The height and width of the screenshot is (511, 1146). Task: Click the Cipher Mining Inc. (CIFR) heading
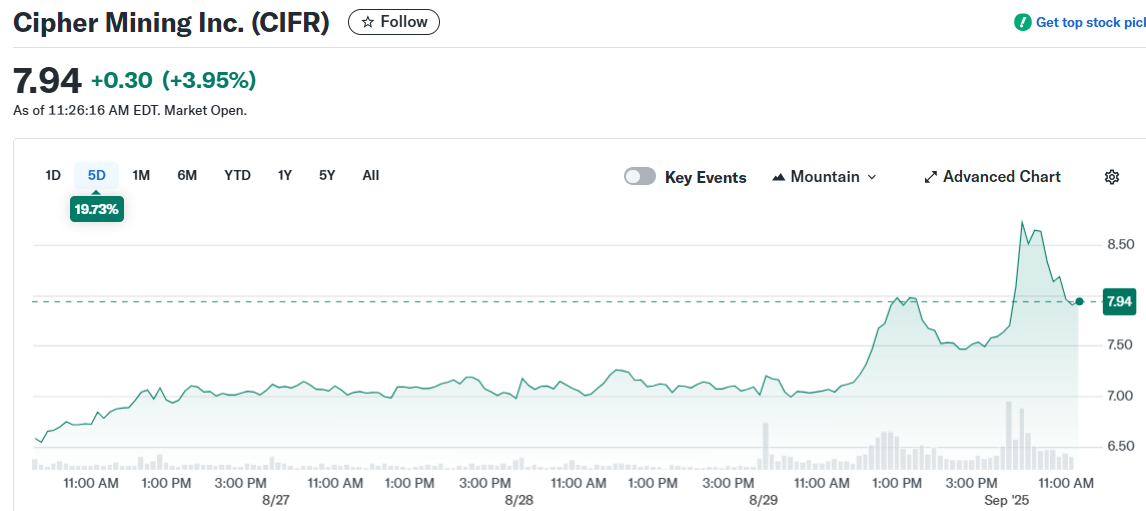pyautogui.click(x=172, y=23)
